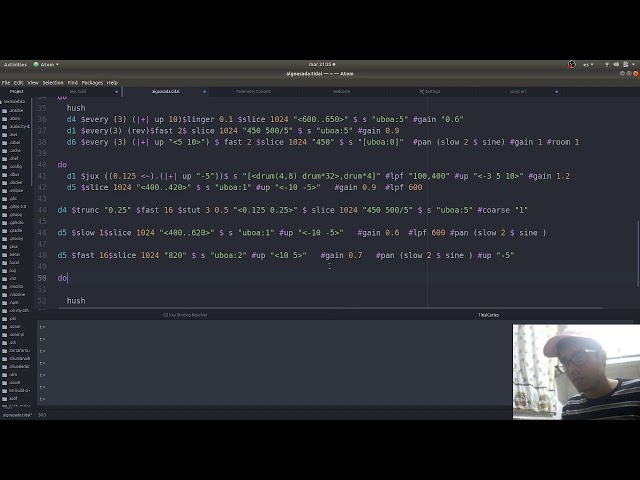This screenshot has height=480, width=640.
Task: Switch to the Welcome tab
Action: coord(342,91)
